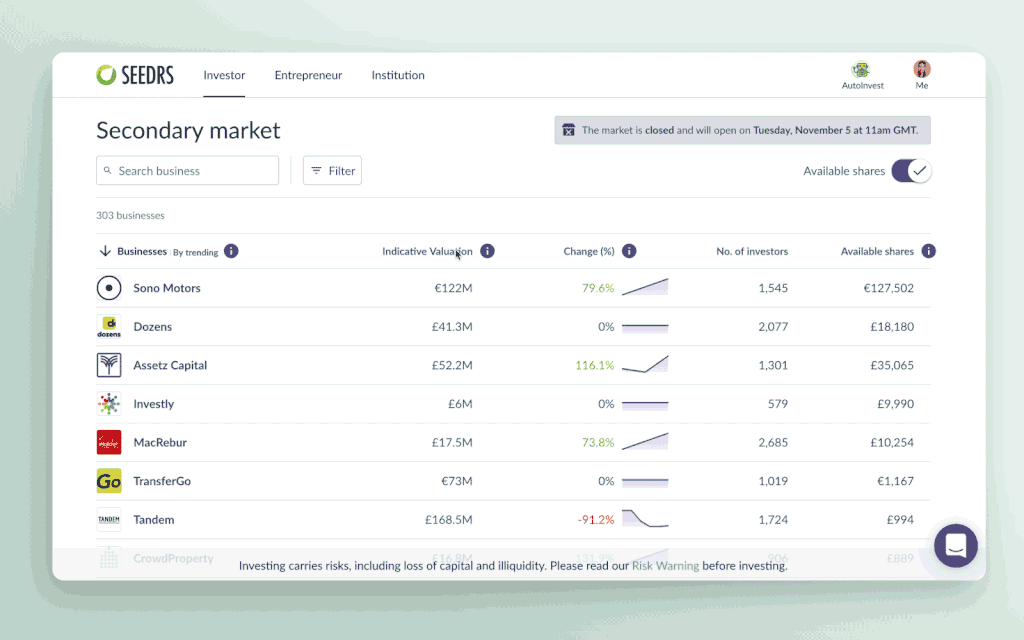Click Dozens investor count 2,077
The image size is (1024, 640).
coord(773,327)
